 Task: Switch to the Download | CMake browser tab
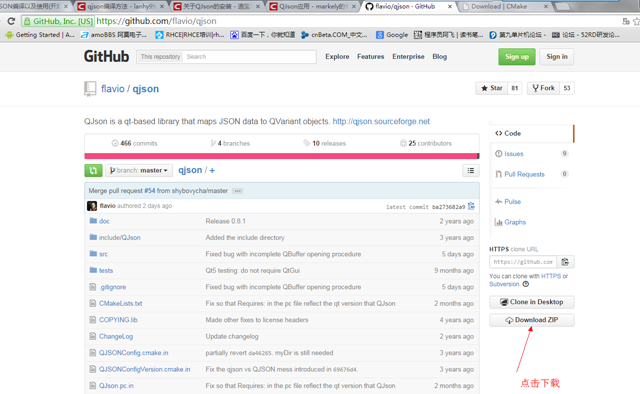tap(504, 7)
